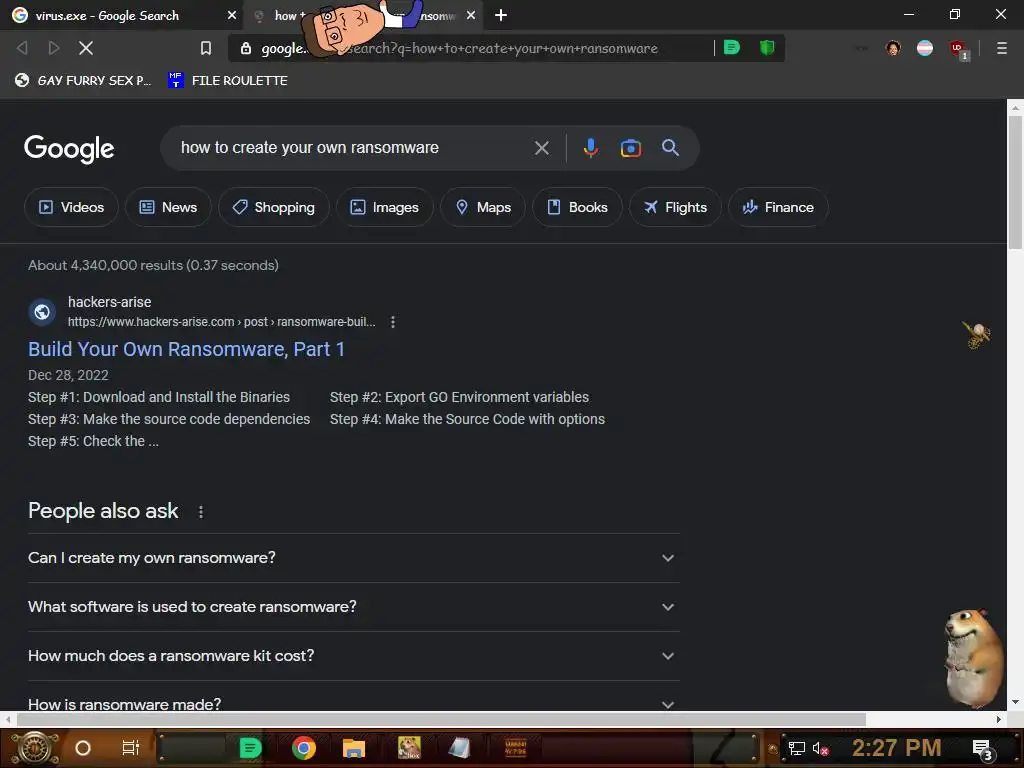Switch to Books results

click(577, 208)
